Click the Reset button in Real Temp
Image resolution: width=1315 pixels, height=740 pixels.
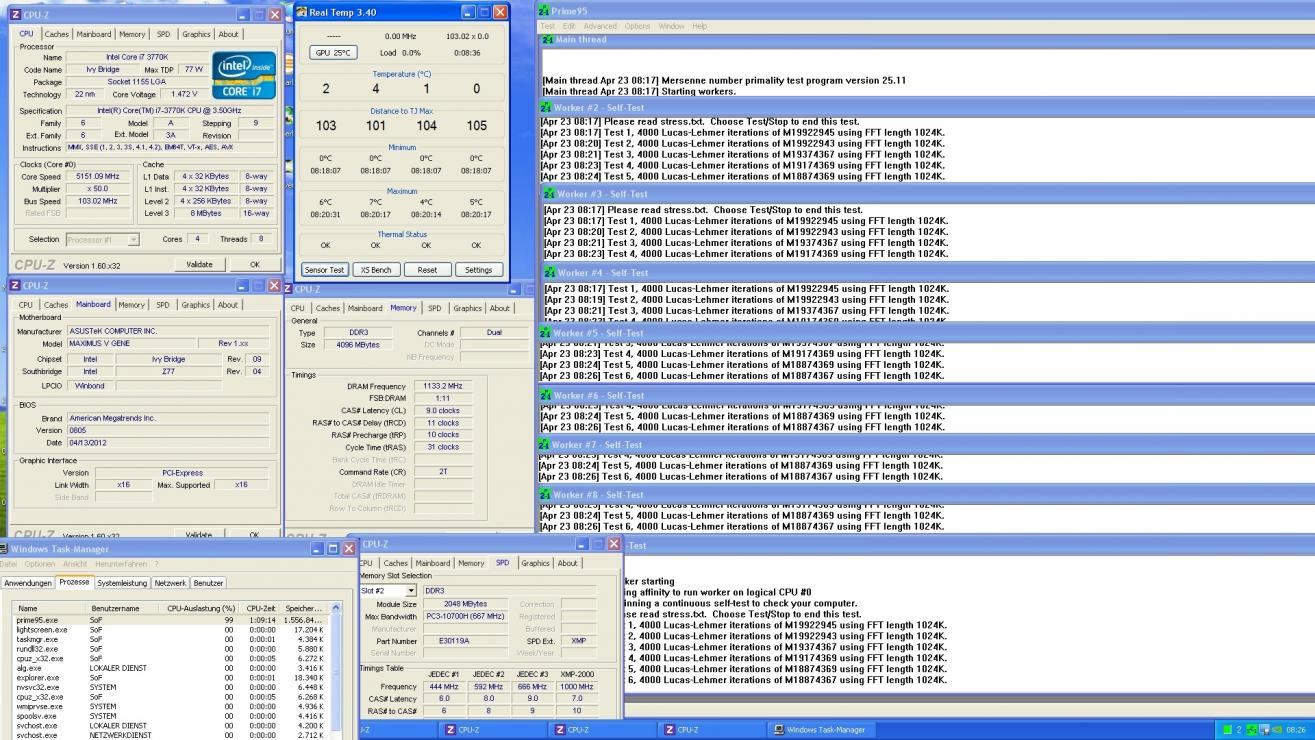coord(427,270)
